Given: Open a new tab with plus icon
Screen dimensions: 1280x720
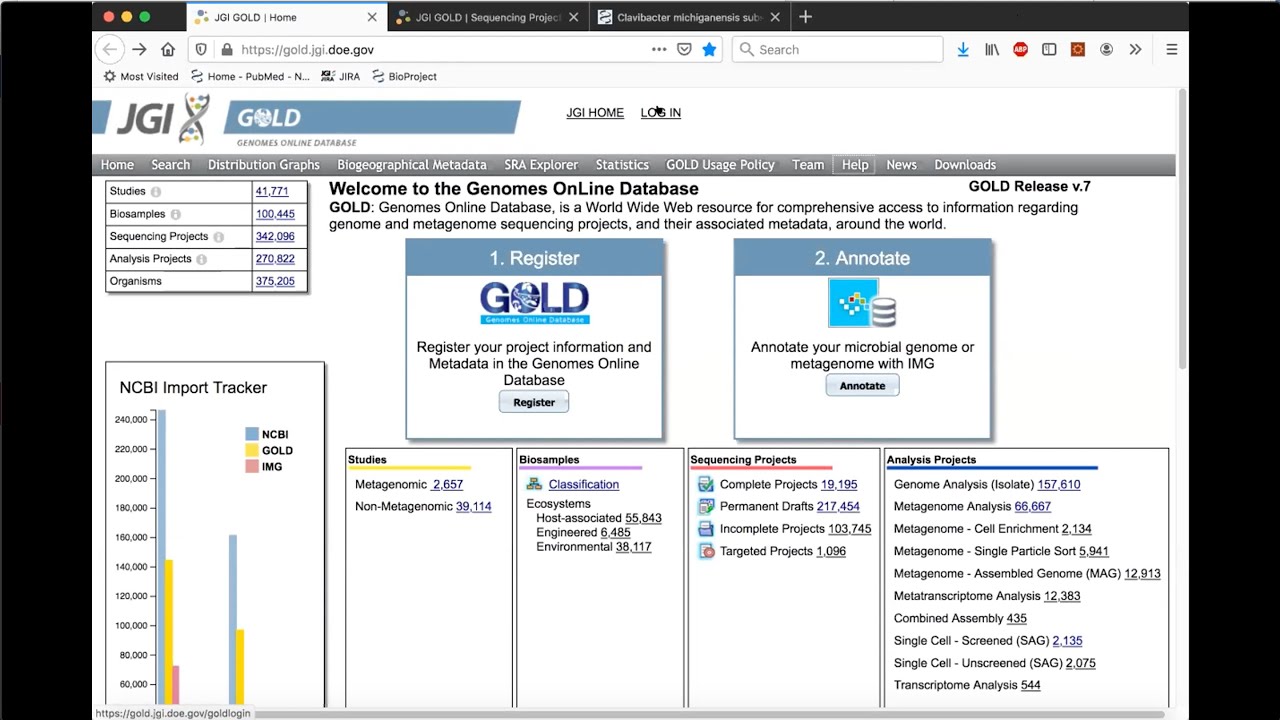Looking at the screenshot, I should click(805, 17).
